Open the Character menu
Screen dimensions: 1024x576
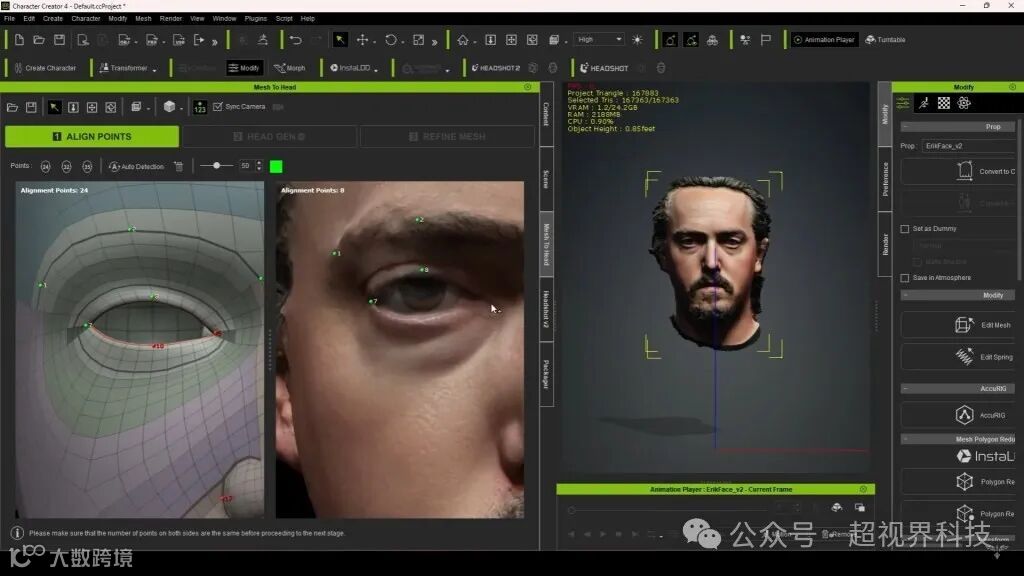click(86, 18)
